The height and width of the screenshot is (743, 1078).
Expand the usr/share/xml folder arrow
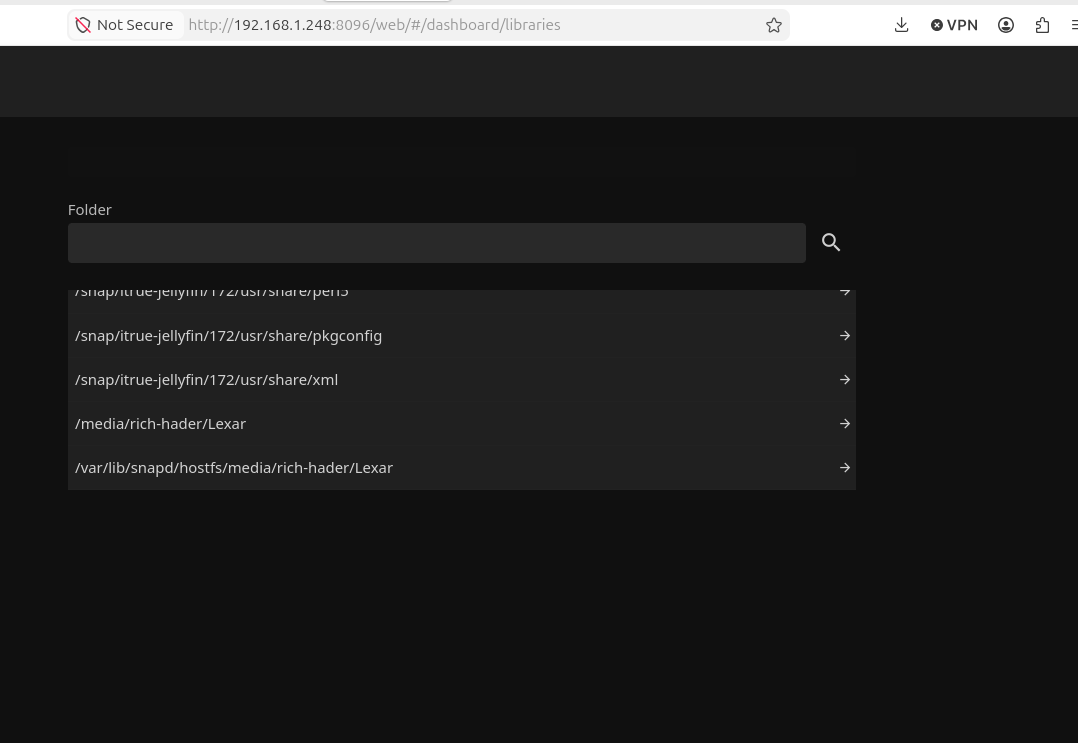pos(844,380)
